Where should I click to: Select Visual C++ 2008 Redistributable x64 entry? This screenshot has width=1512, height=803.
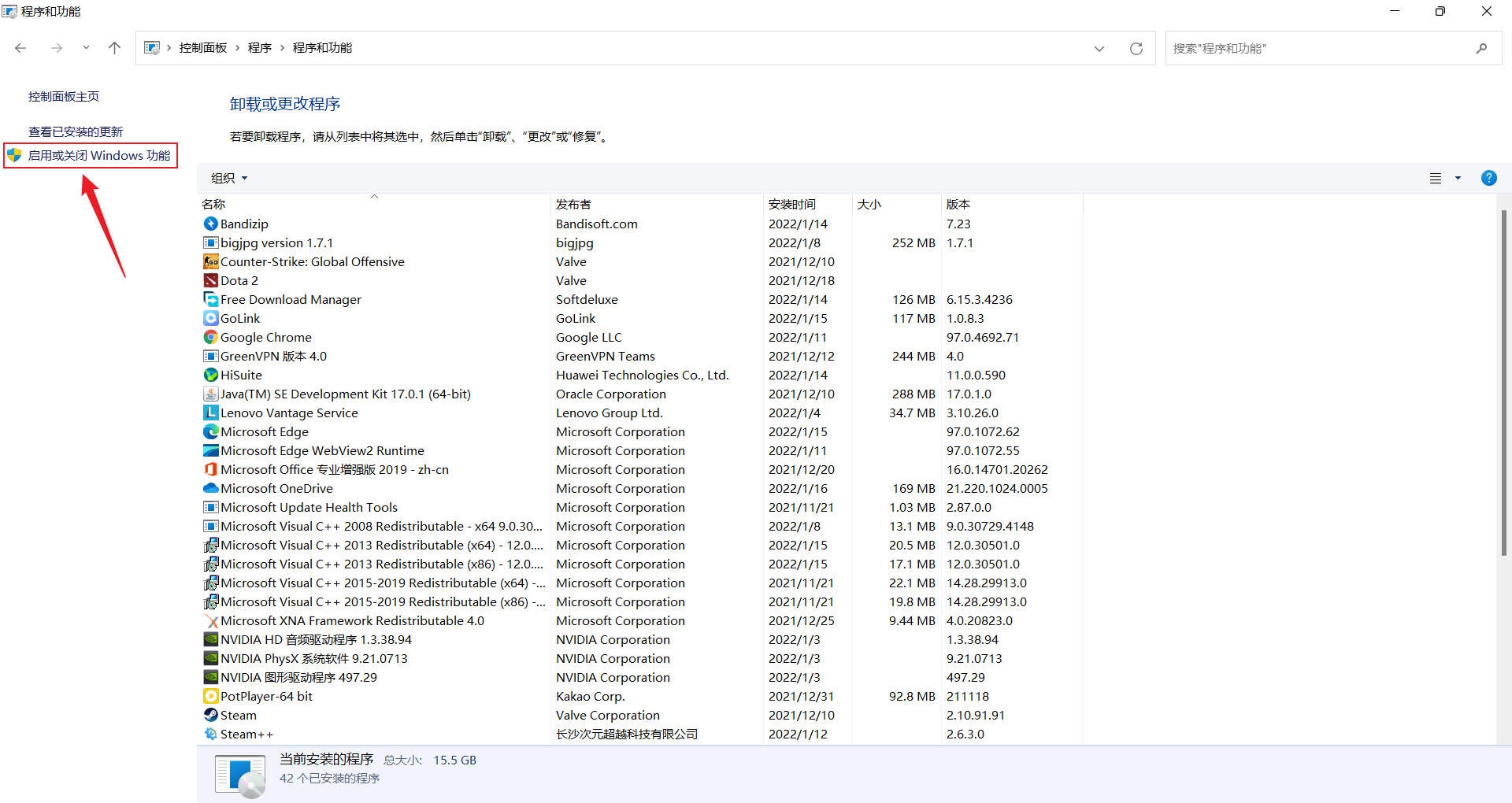coord(642,526)
